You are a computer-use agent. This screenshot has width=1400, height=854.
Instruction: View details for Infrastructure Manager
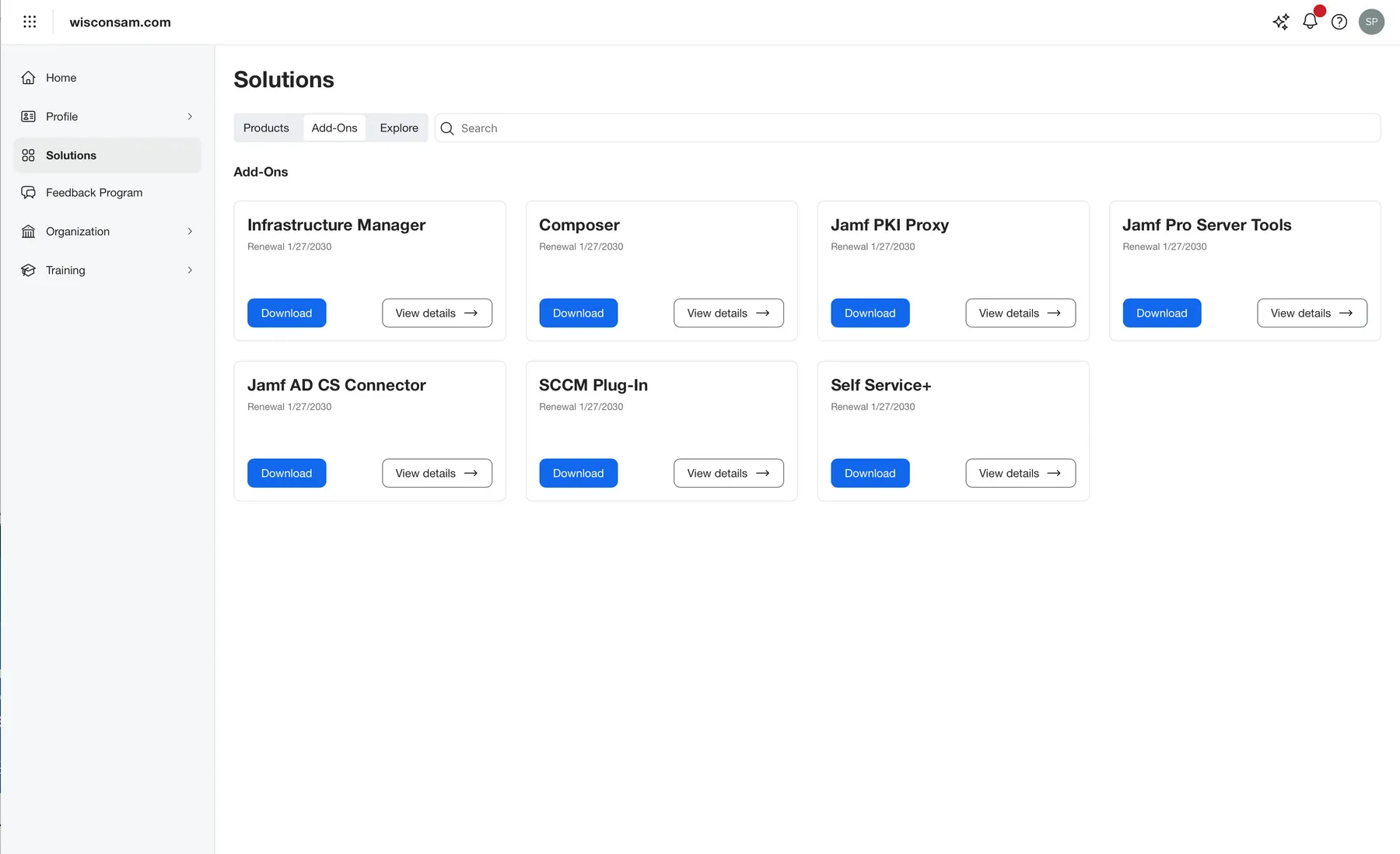click(x=437, y=313)
